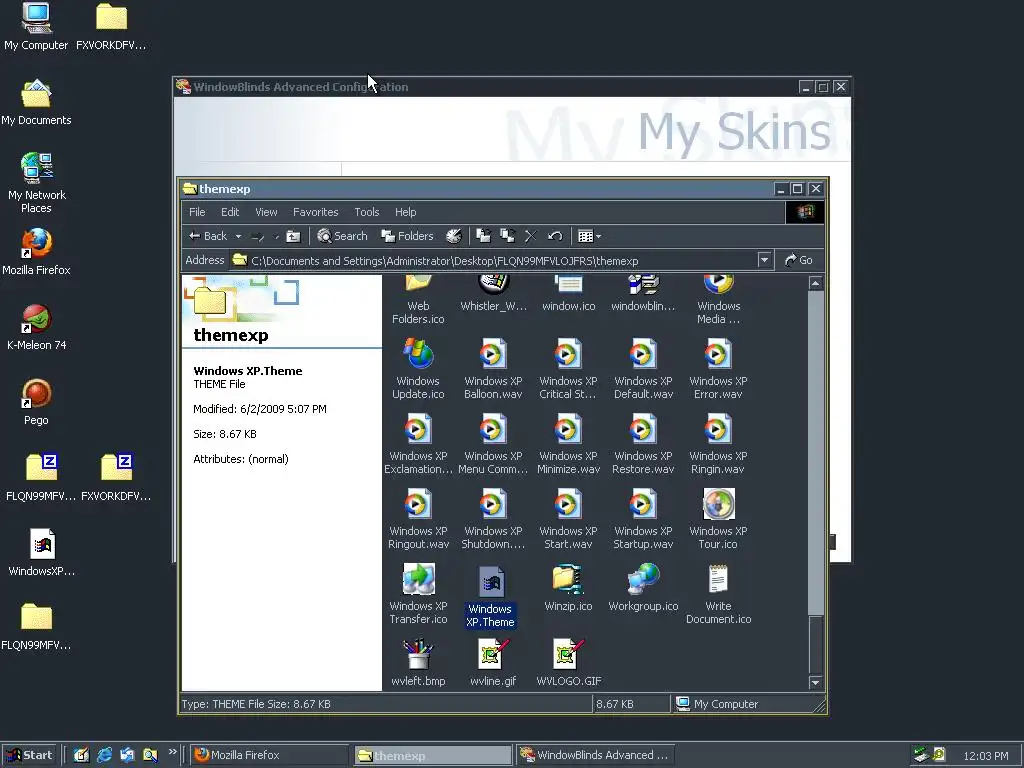Go back using the Back toolbar button

coord(208,236)
